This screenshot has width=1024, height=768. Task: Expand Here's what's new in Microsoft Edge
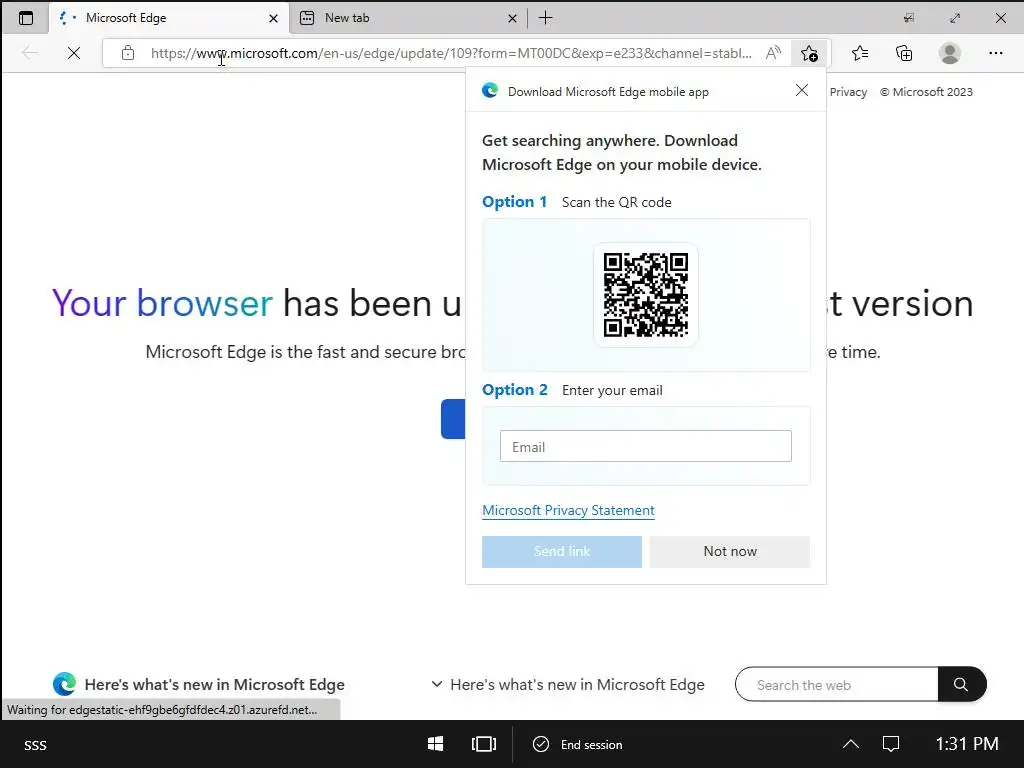pyautogui.click(x=568, y=684)
